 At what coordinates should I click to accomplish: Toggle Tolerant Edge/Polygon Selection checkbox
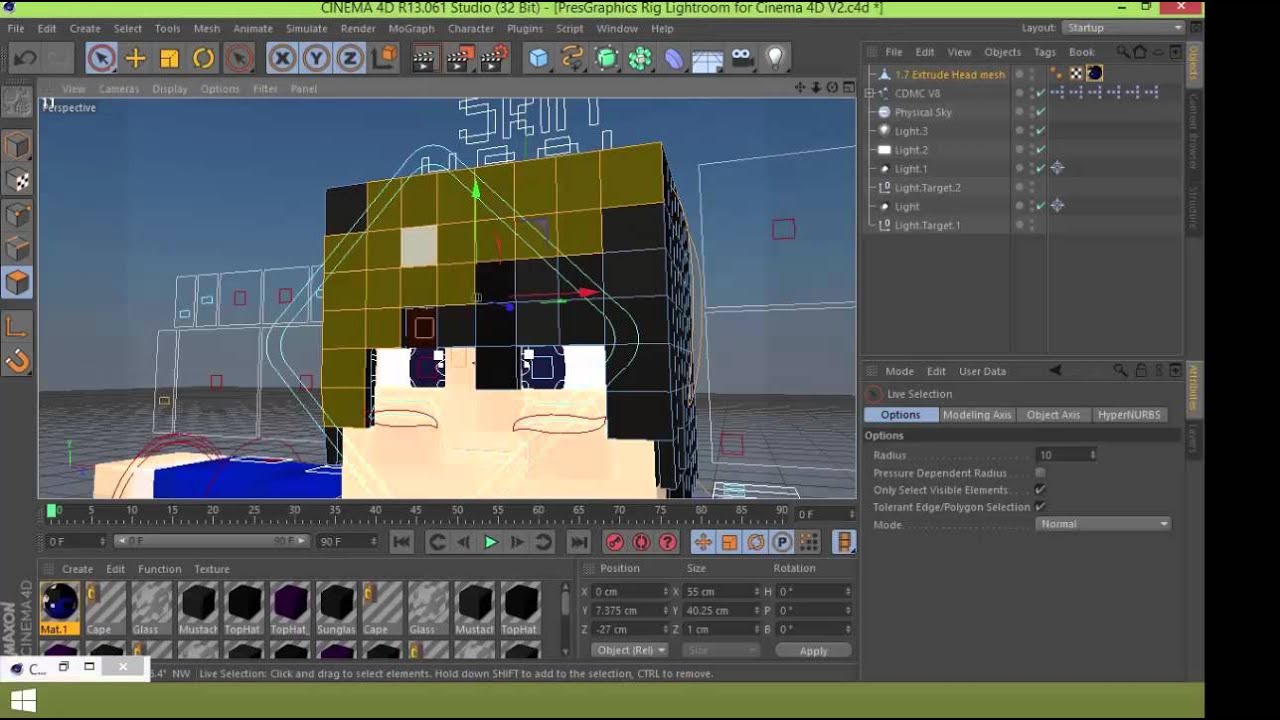[1040, 507]
